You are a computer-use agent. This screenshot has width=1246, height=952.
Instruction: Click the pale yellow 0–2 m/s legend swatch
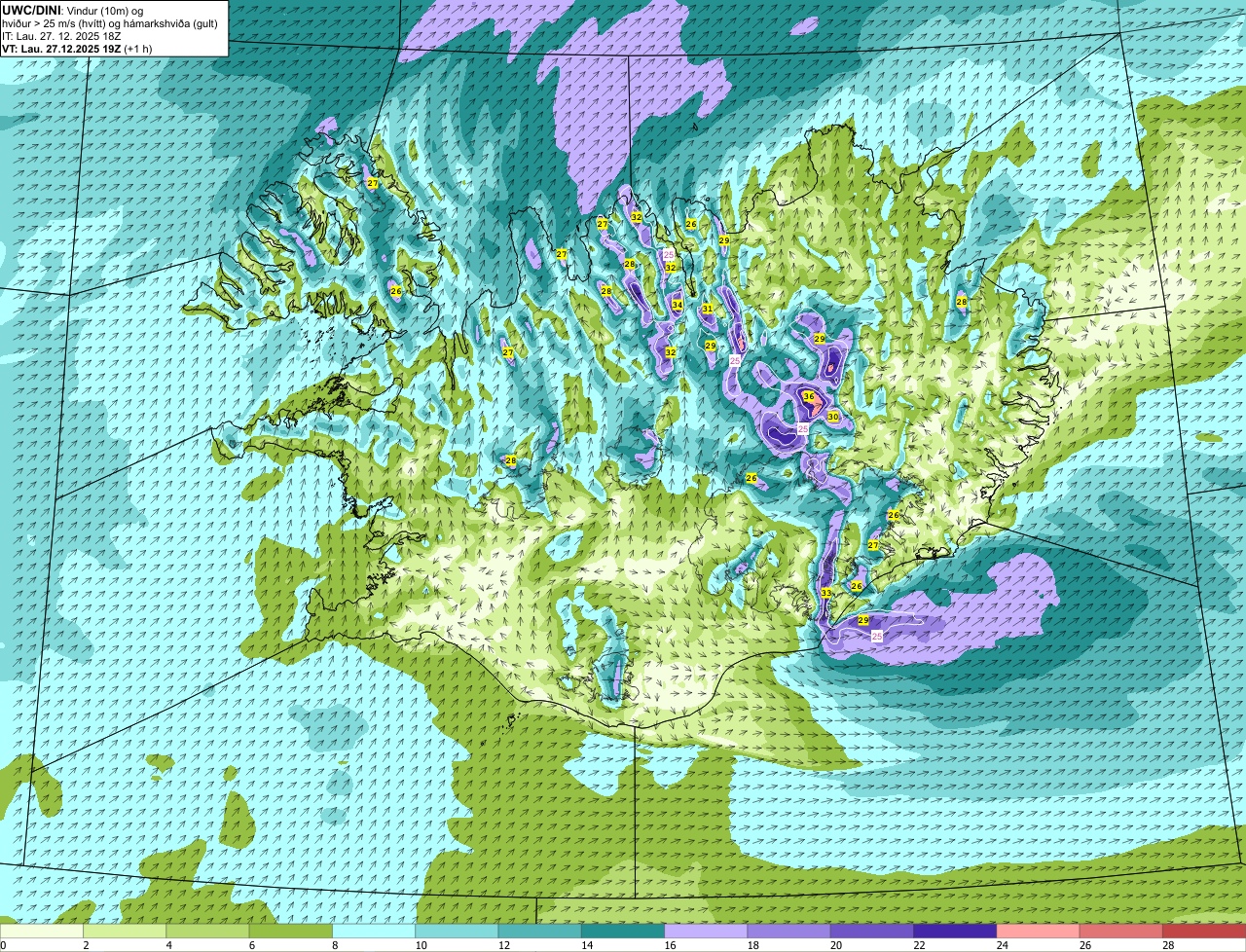click(x=42, y=931)
